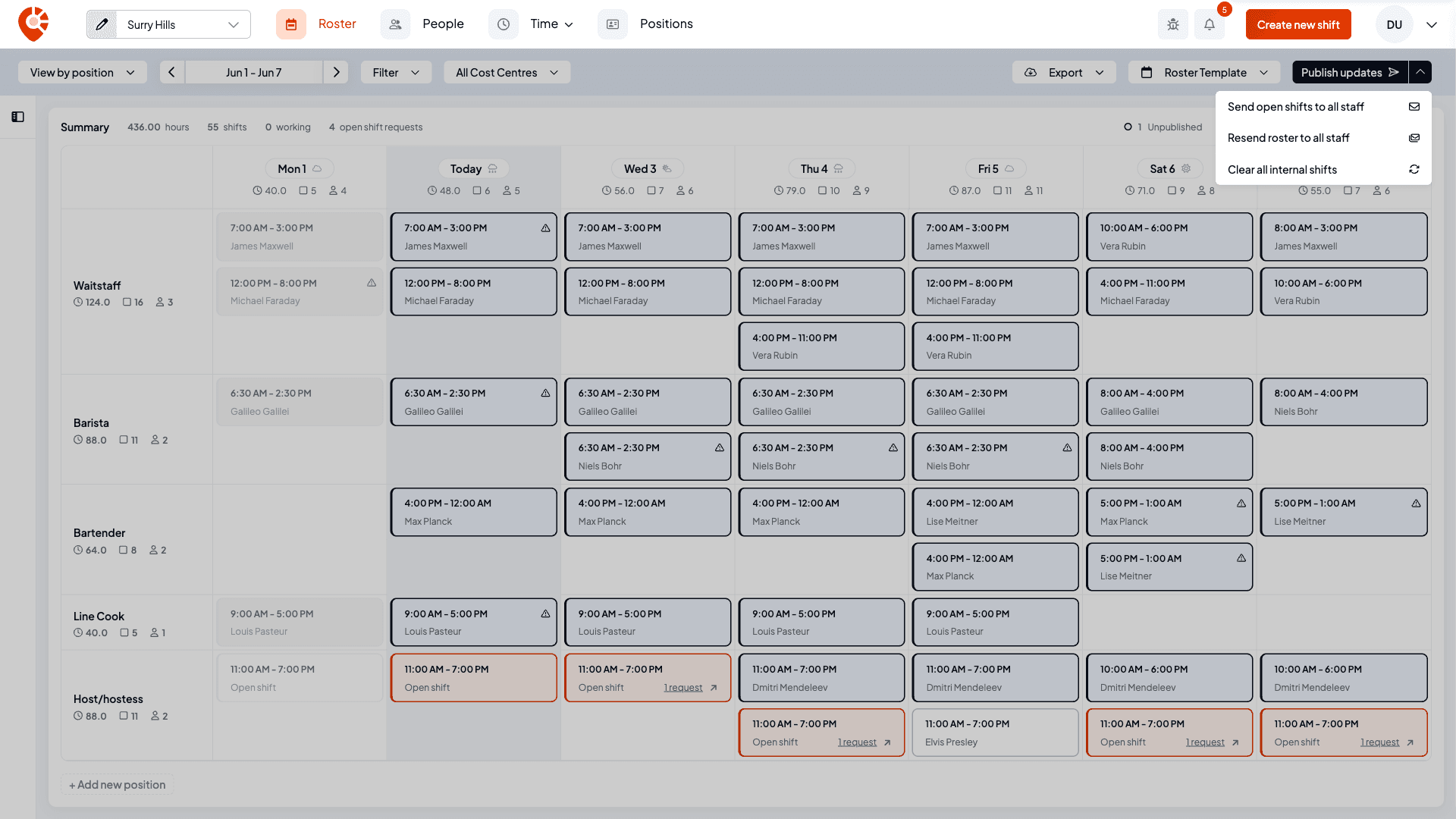Open the DU user account dropdown
This screenshot has width=1456, height=819.
pyautogui.click(x=1432, y=24)
